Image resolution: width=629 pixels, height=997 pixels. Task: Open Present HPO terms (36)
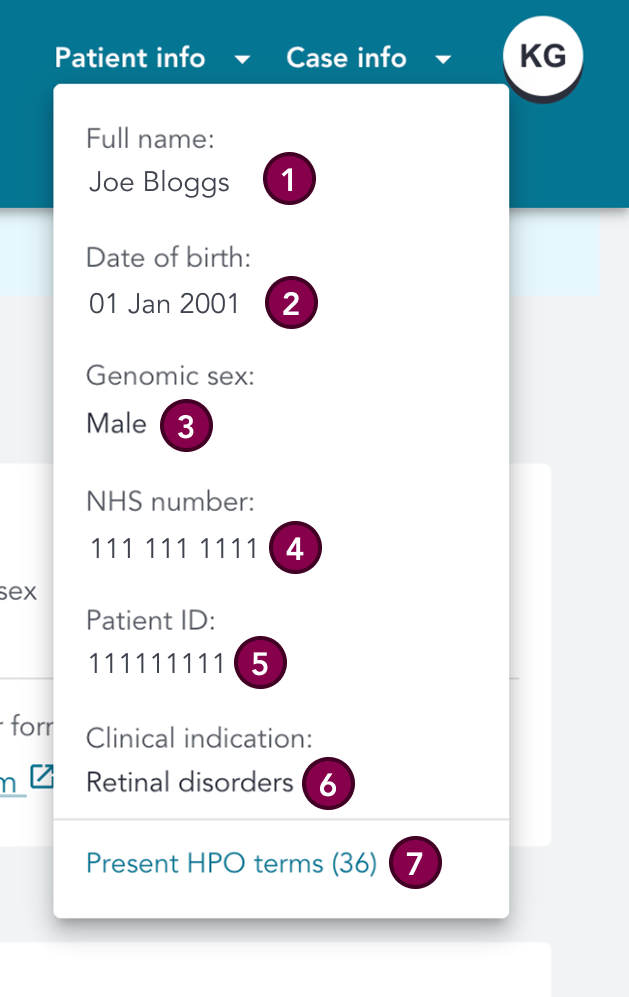pos(230,862)
